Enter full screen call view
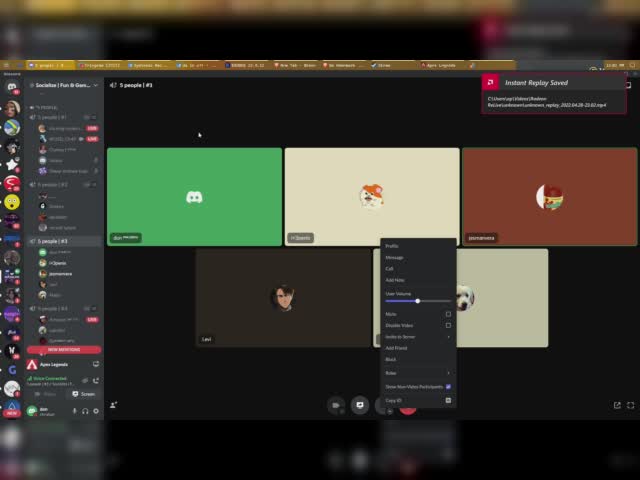 point(631,405)
